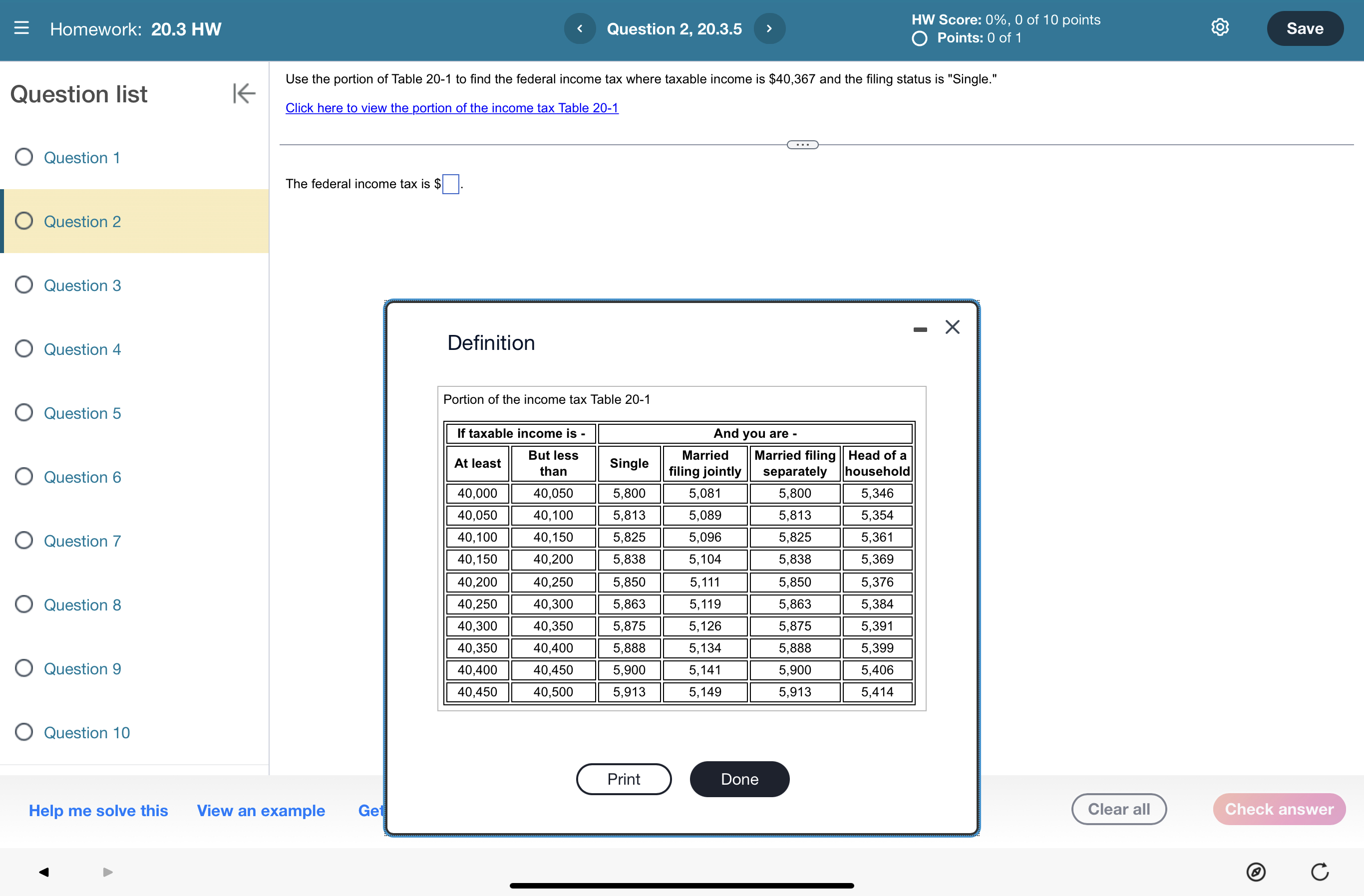The height and width of the screenshot is (896, 1364).
Task: Go to previous question arrow
Action: coord(580,28)
